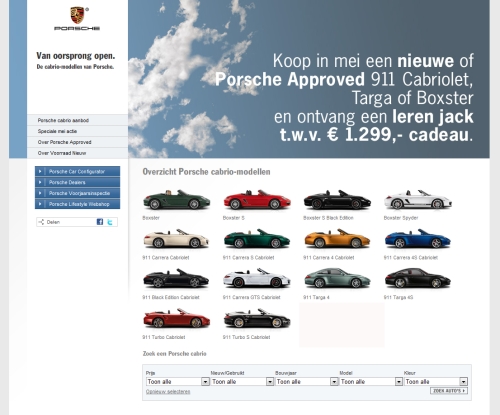Click the 911 Targa 4S label text
This screenshot has height=415, width=500.
coord(398,297)
